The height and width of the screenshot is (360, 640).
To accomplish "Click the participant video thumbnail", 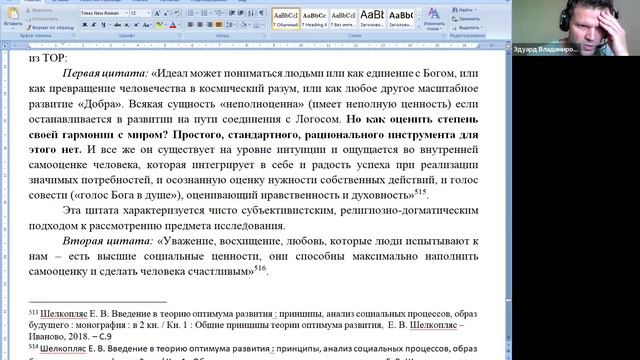I will click(576, 28).
